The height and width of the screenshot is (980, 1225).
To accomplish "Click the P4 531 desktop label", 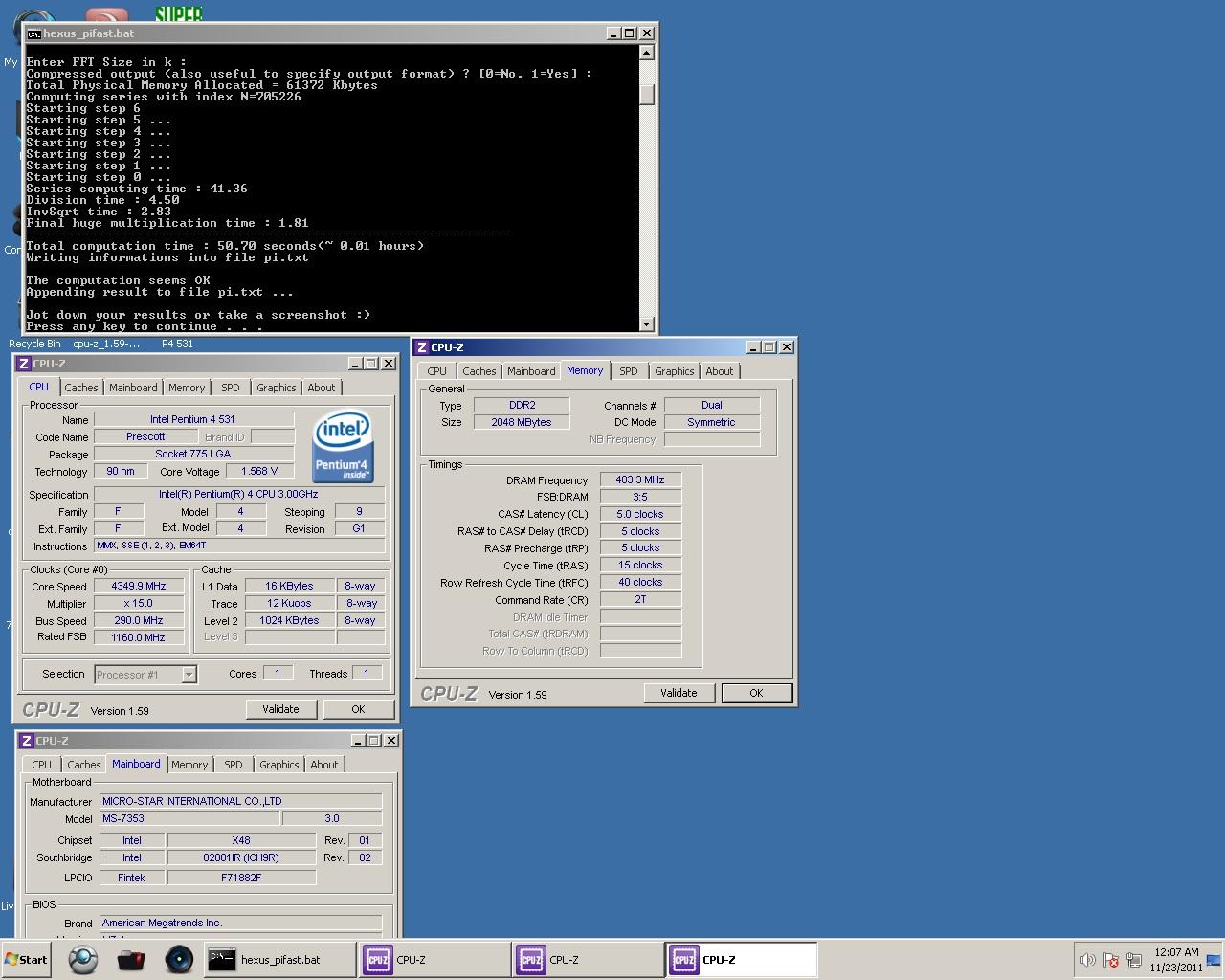I will click(x=177, y=344).
